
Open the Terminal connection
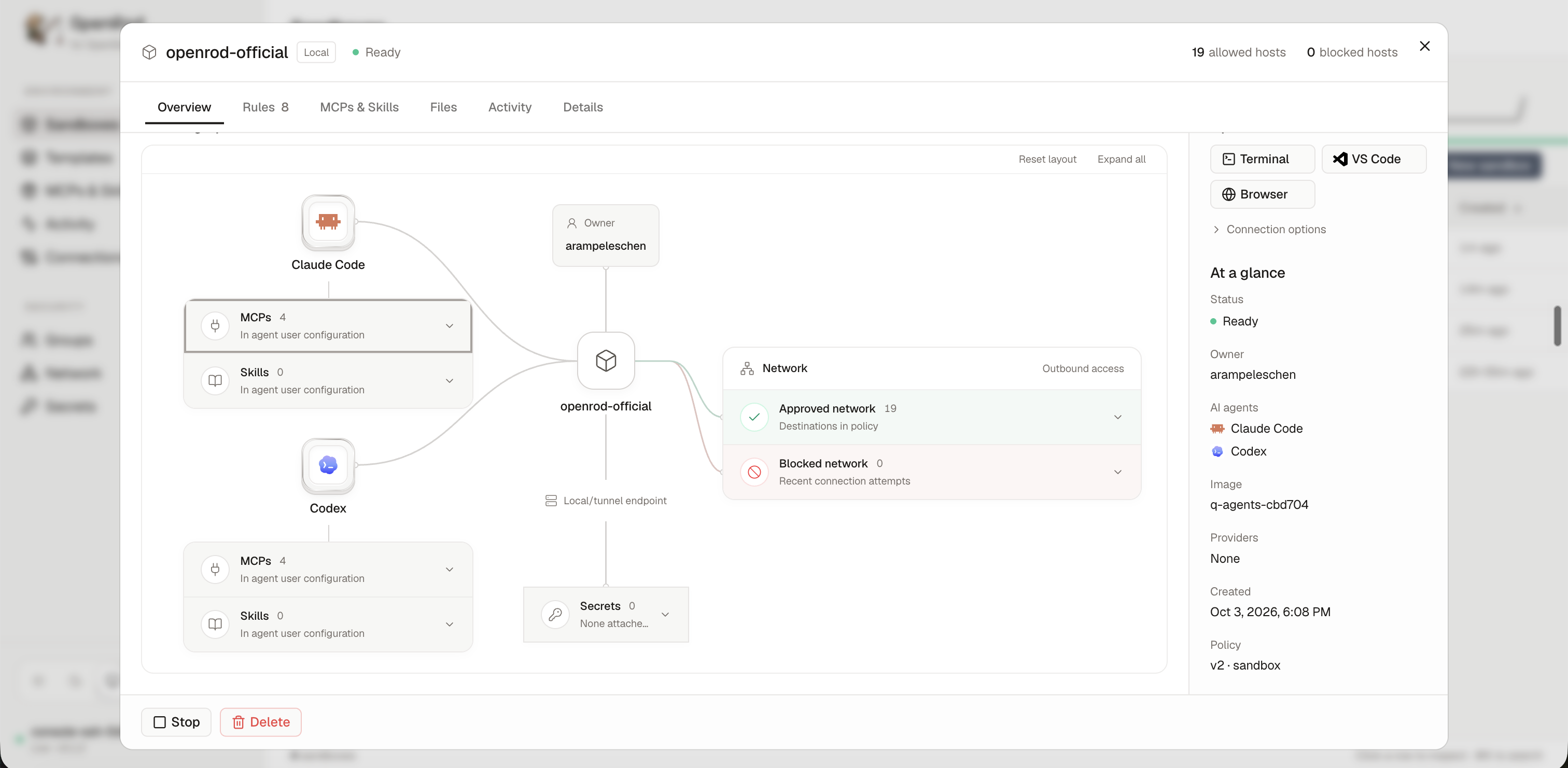[1263, 159]
